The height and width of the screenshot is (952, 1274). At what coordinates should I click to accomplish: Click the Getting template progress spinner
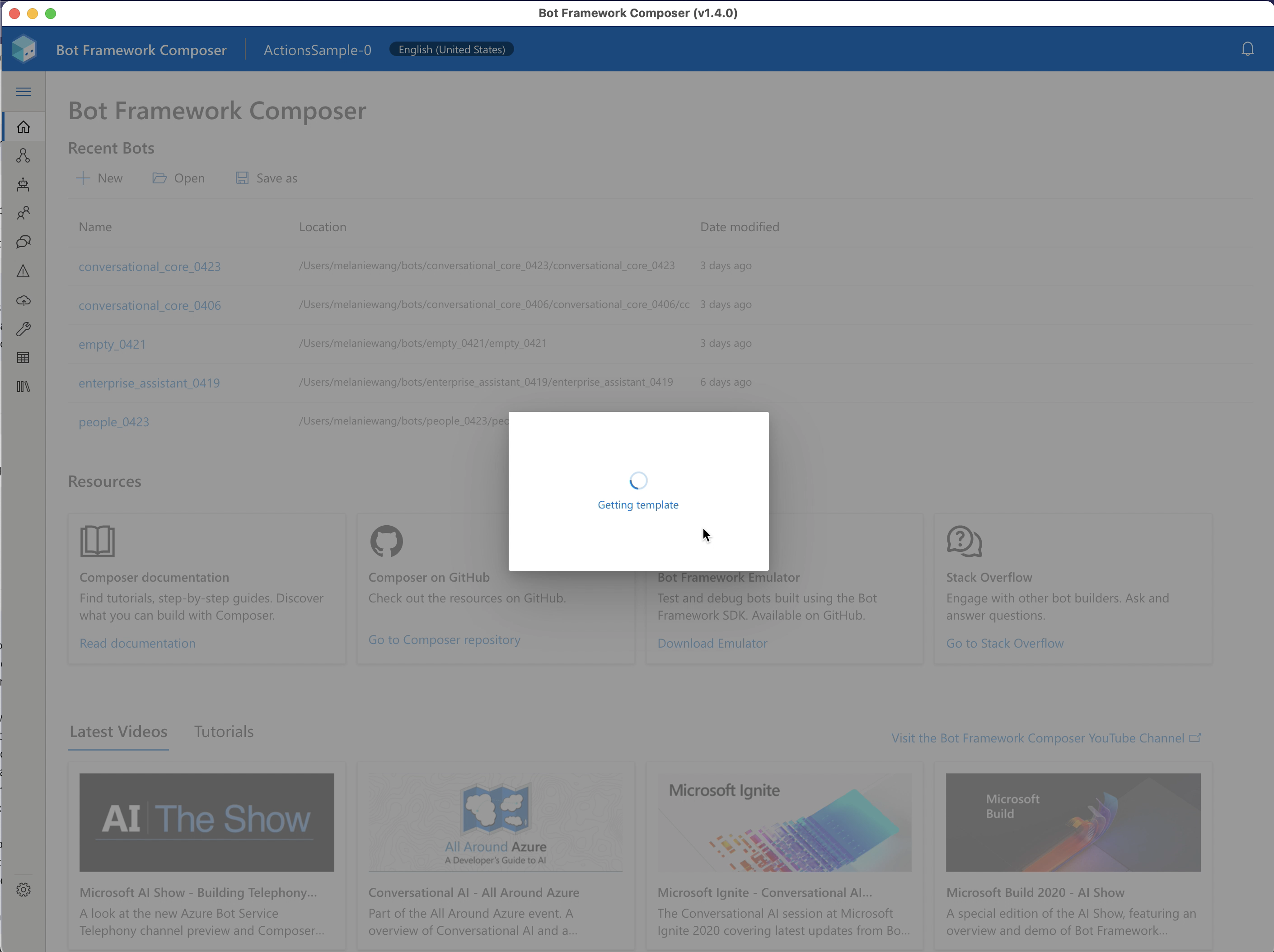coord(637,480)
